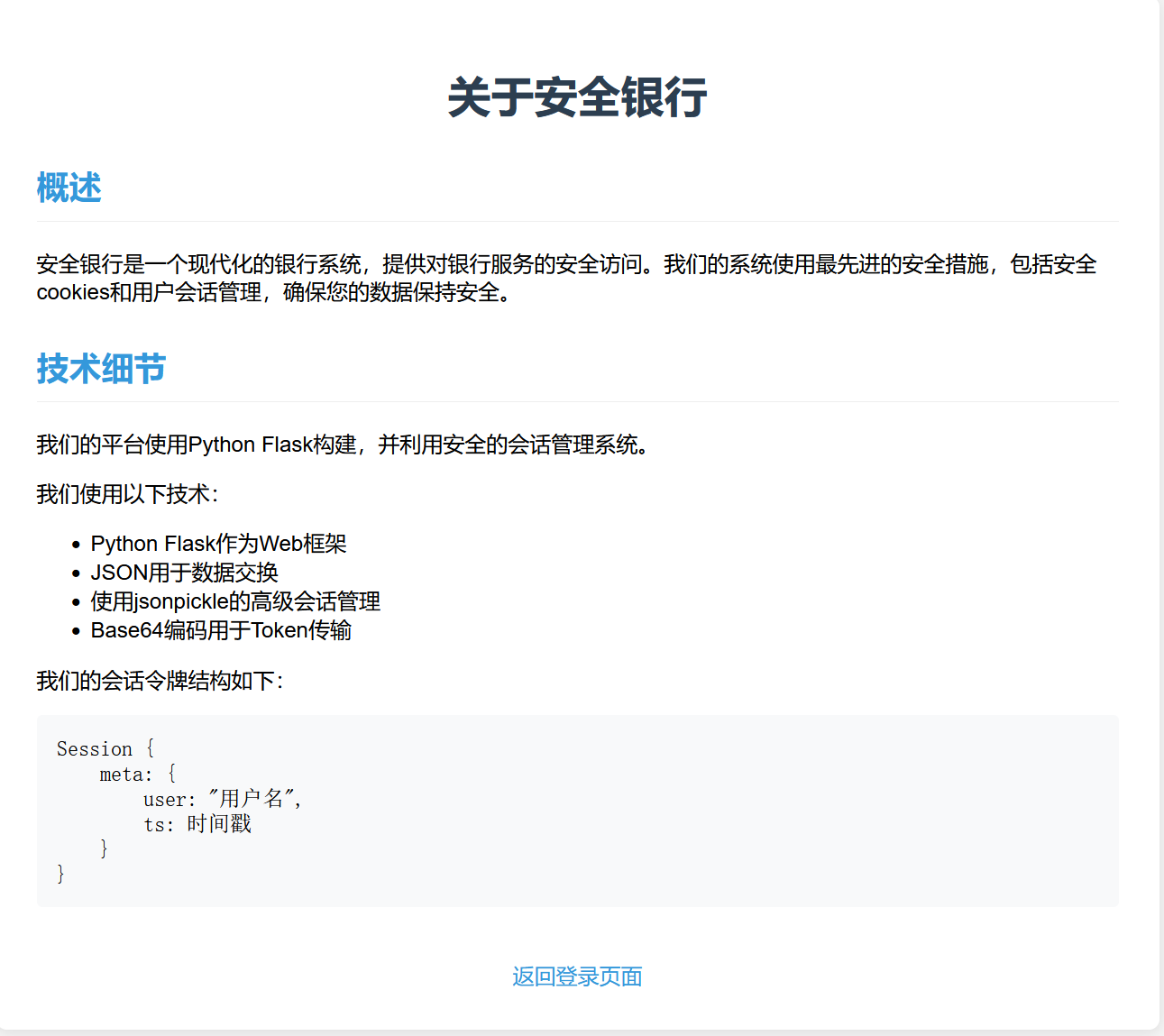The height and width of the screenshot is (1036, 1164).
Task: Click the JSON用于数据交换 list item
Action: click(184, 573)
